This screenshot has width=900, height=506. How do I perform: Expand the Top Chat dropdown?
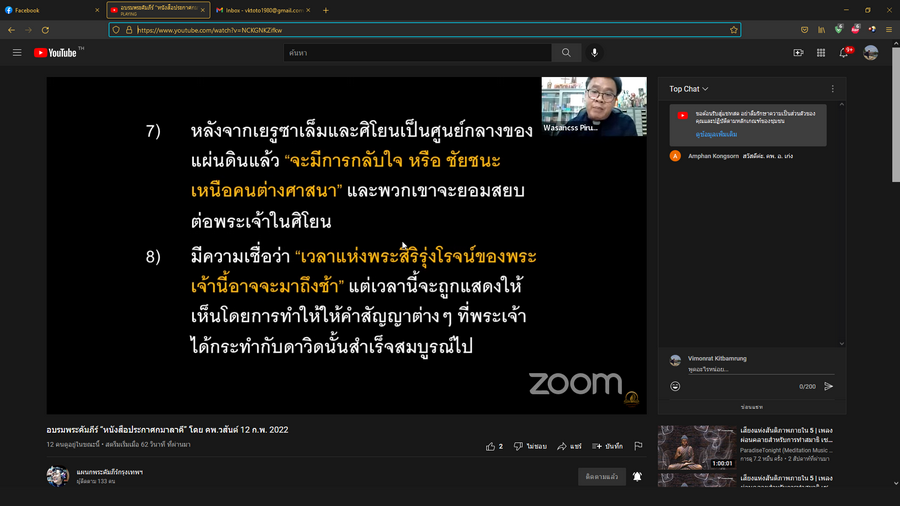point(689,89)
